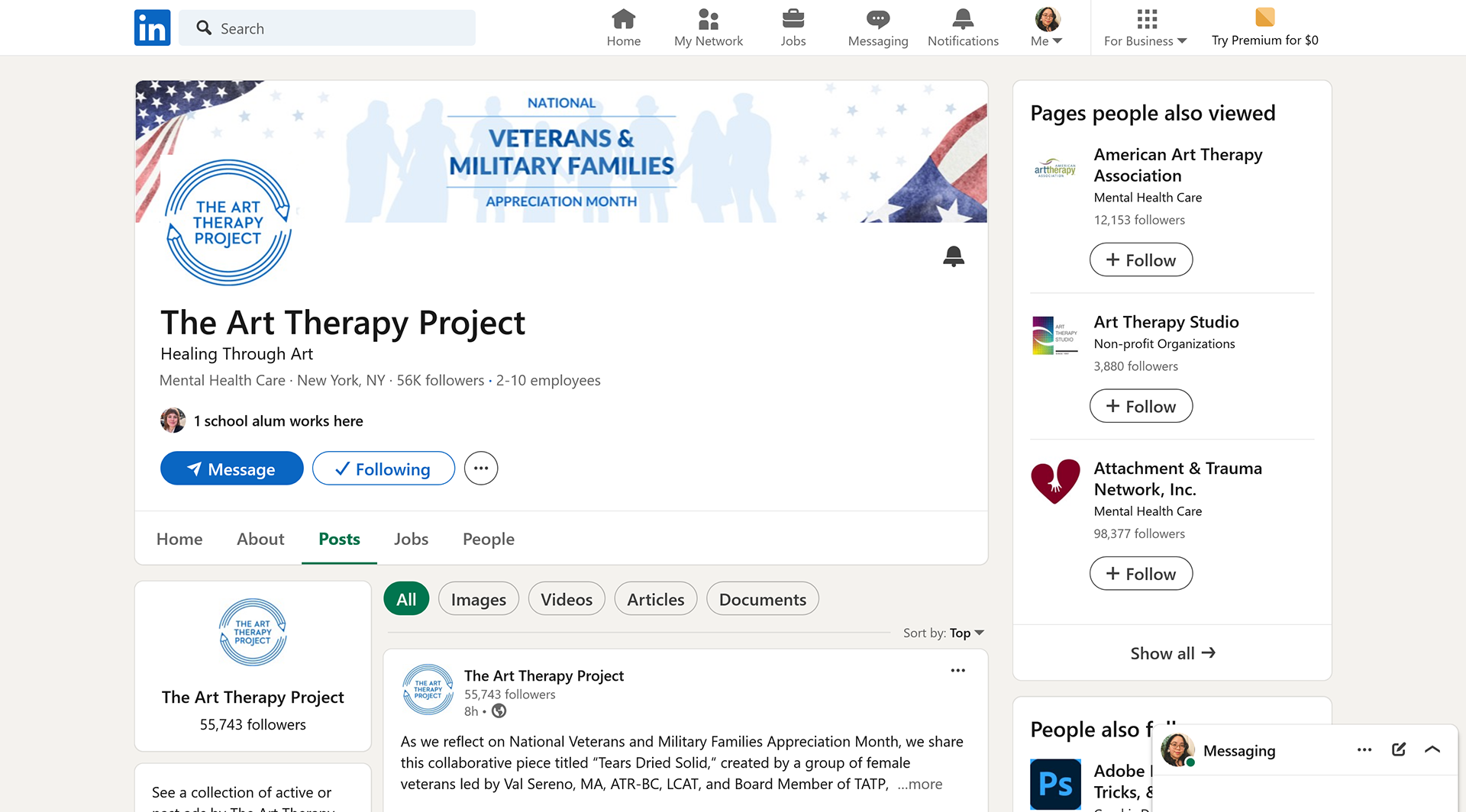Click Art Therapy Studio logo
The width and height of the screenshot is (1466, 812).
tap(1055, 336)
